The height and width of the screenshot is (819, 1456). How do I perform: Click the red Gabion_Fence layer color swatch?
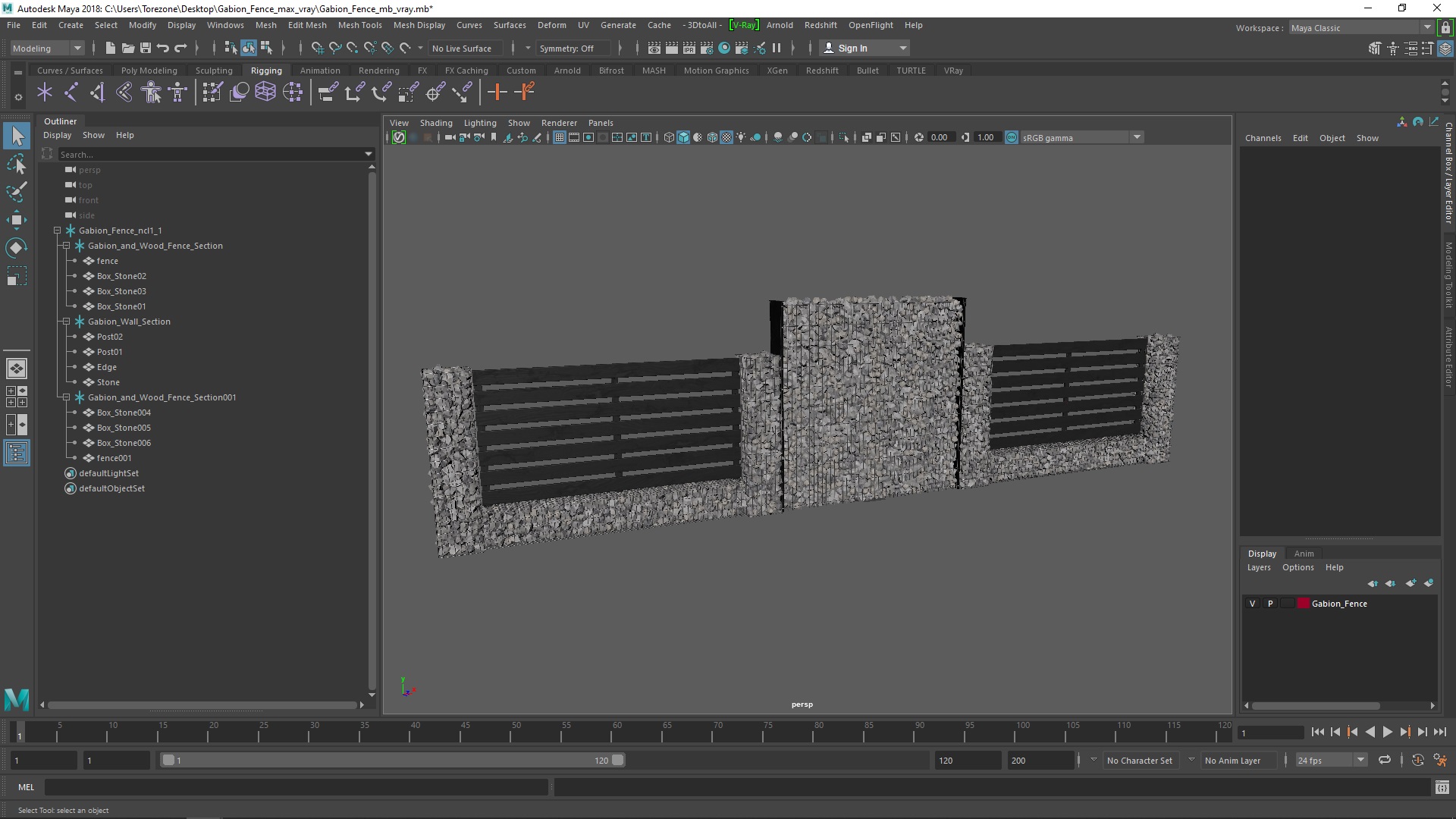(x=1304, y=604)
